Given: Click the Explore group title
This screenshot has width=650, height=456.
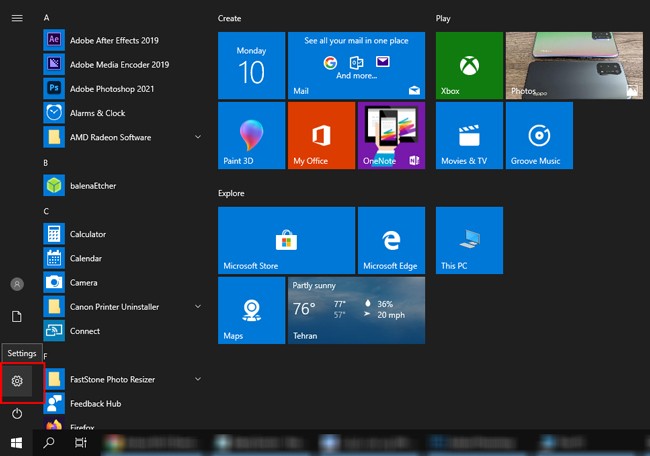Looking at the screenshot, I should point(231,193).
